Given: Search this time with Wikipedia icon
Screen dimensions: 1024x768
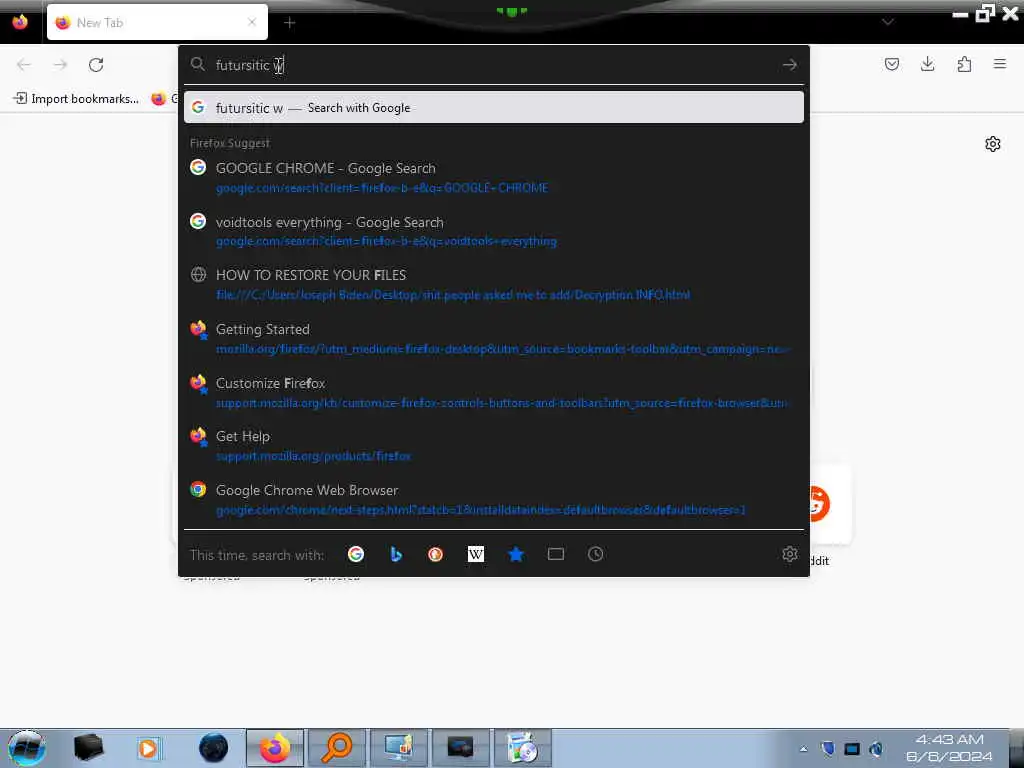Looking at the screenshot, I should pyautogui.click(x=476, y=554).
